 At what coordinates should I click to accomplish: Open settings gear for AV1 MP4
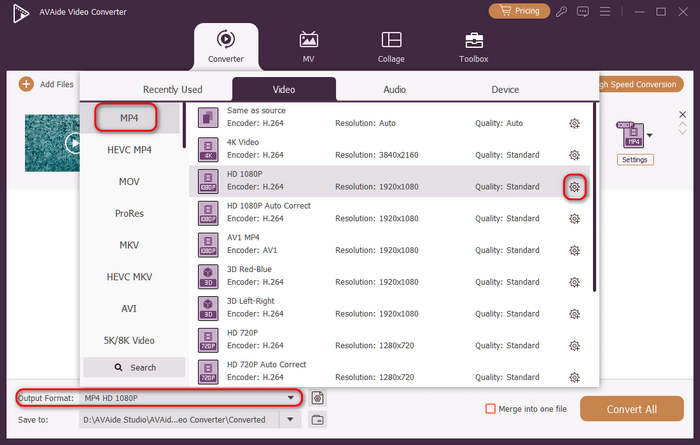(x=575, y=250)
